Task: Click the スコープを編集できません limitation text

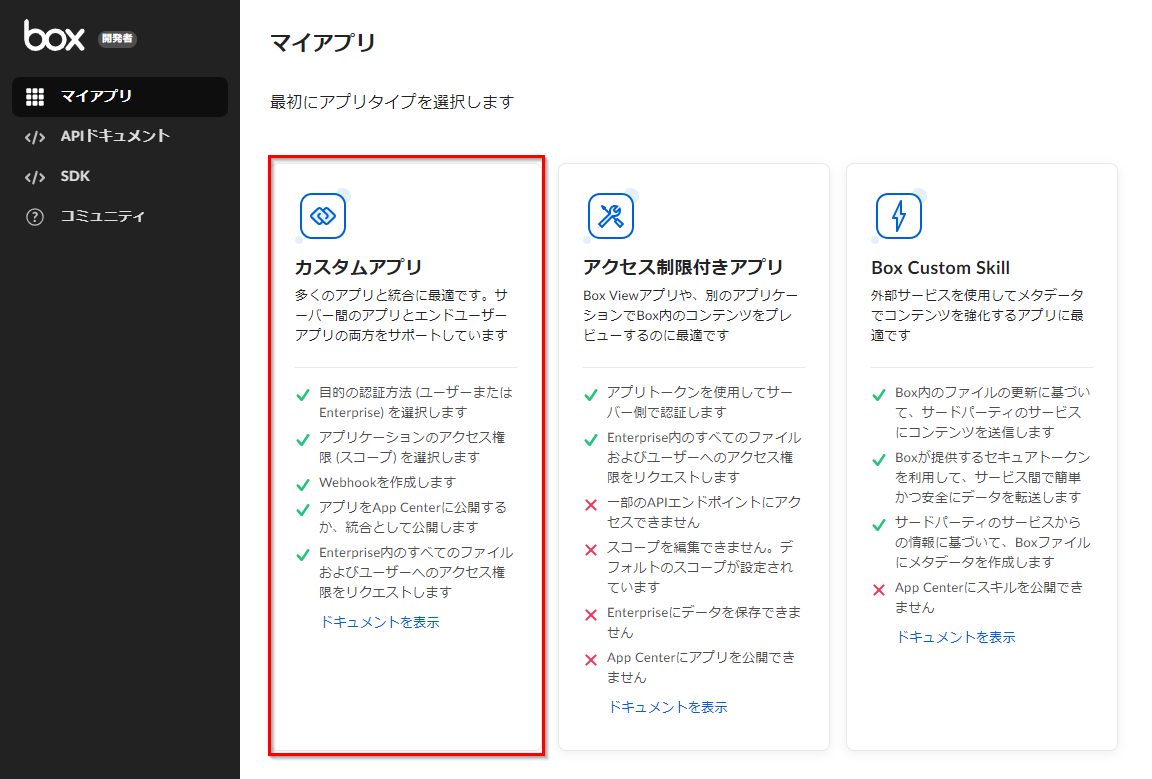Action: pyautogui.click(x=699, y=567)
